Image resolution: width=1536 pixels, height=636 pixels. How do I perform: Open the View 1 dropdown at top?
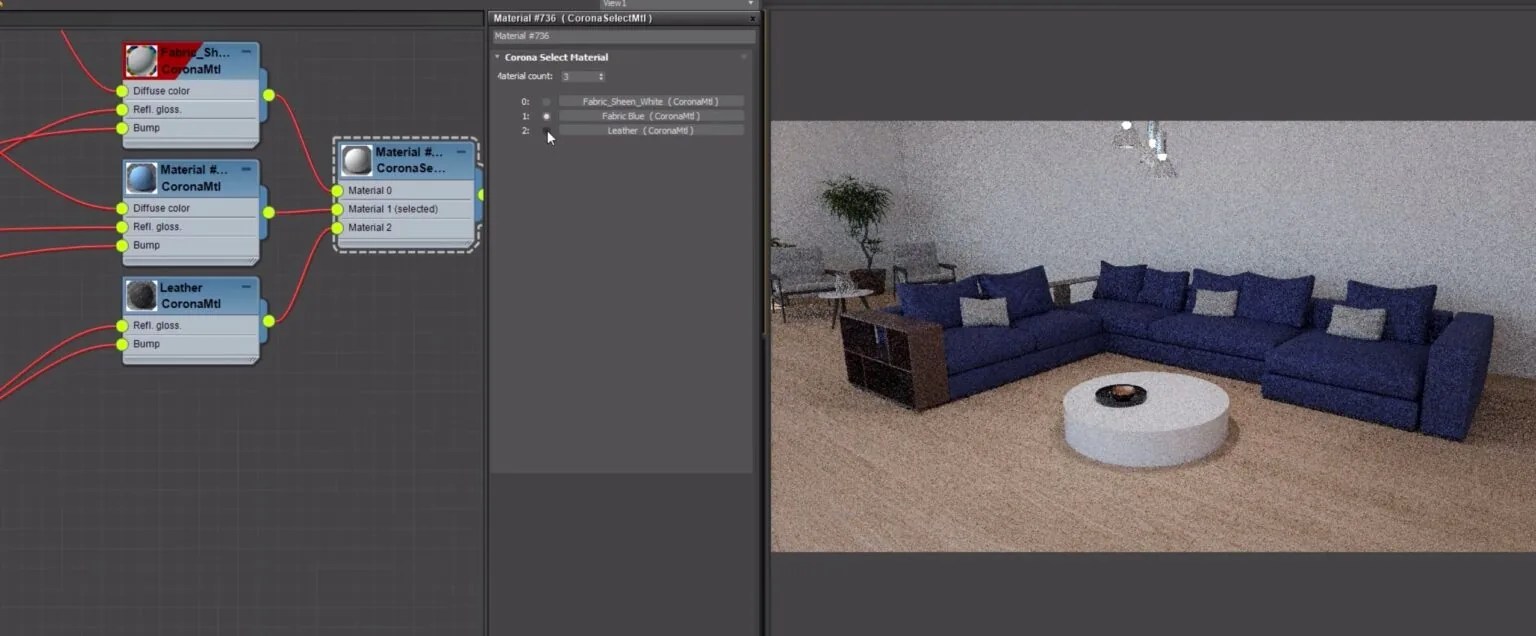click(x=749, y=3)
